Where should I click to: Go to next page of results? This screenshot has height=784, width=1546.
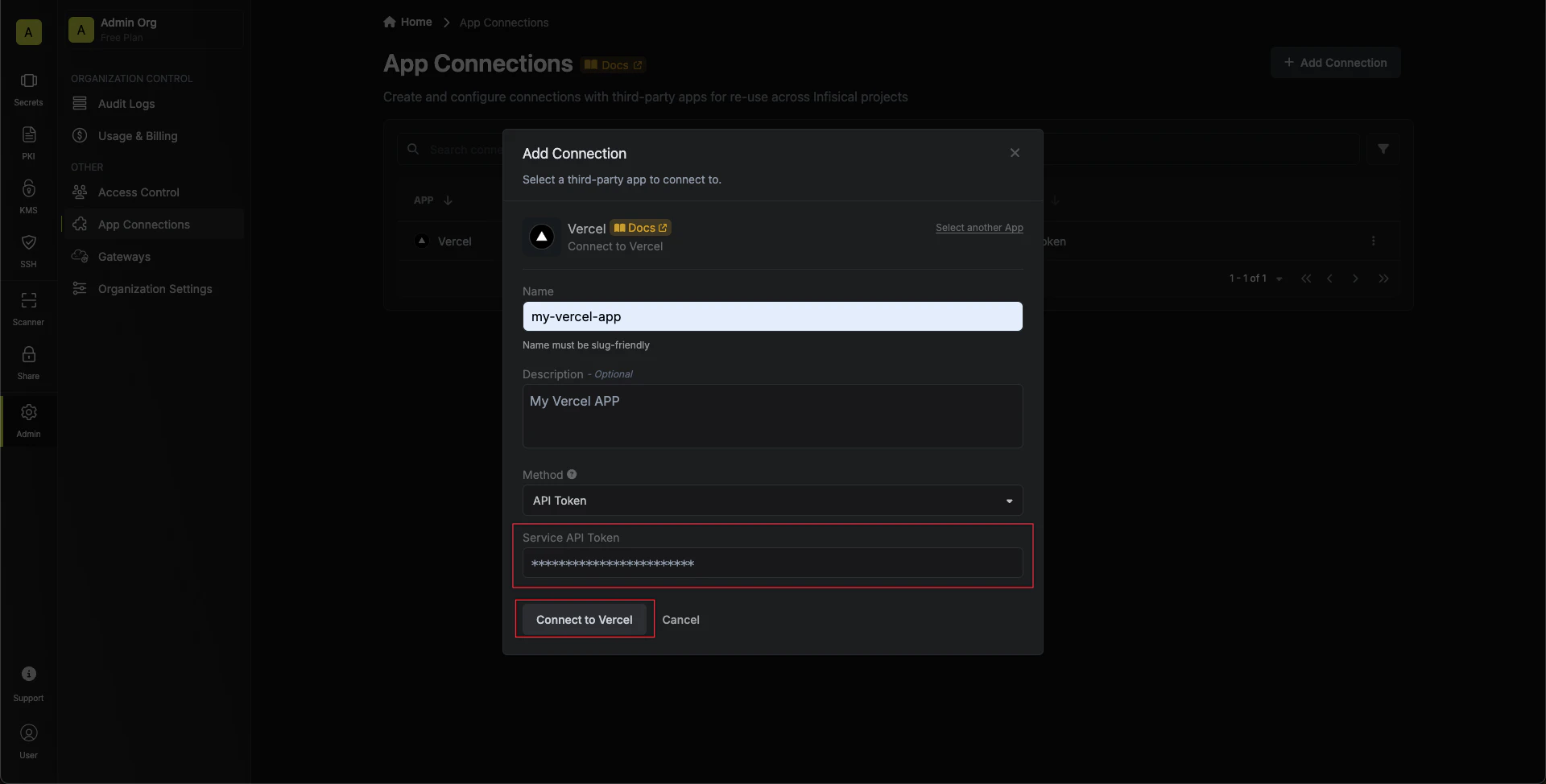point(1356,279)
